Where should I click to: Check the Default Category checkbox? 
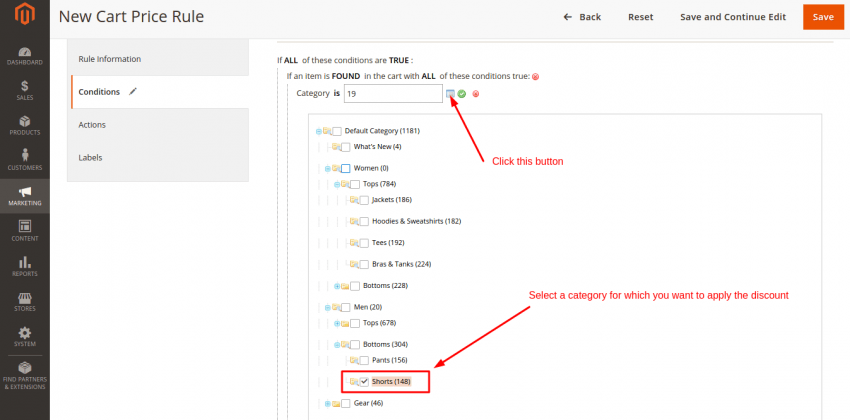pyautogui.click(x=337, y=131)
